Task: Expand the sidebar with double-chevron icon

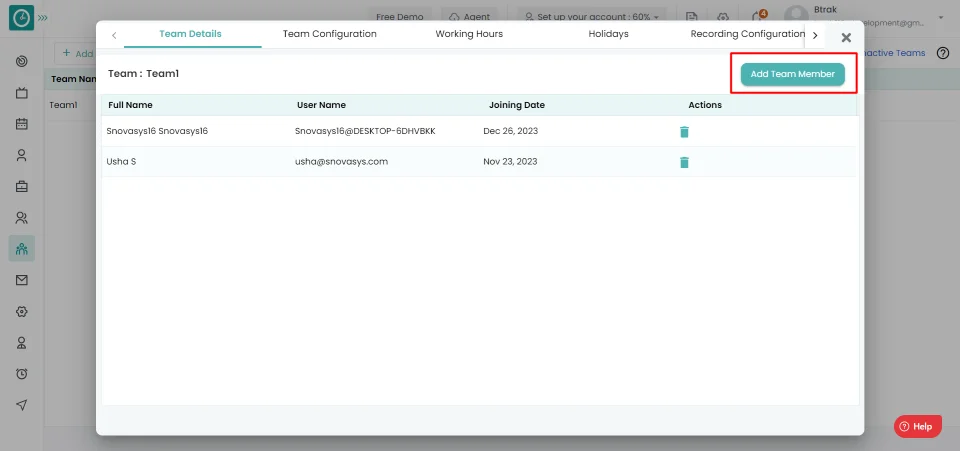Action: click(42, 18)
